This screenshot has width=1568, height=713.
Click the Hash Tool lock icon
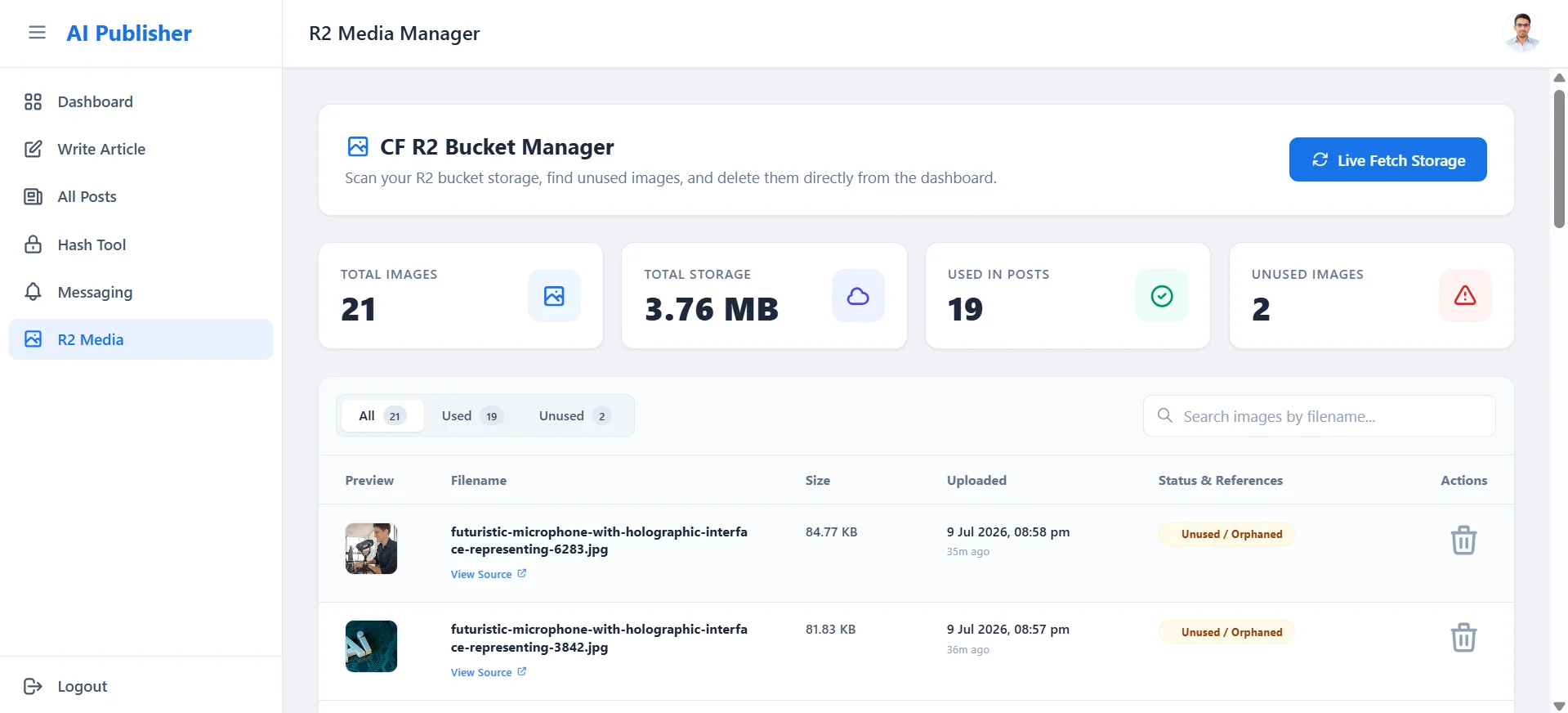33,244
